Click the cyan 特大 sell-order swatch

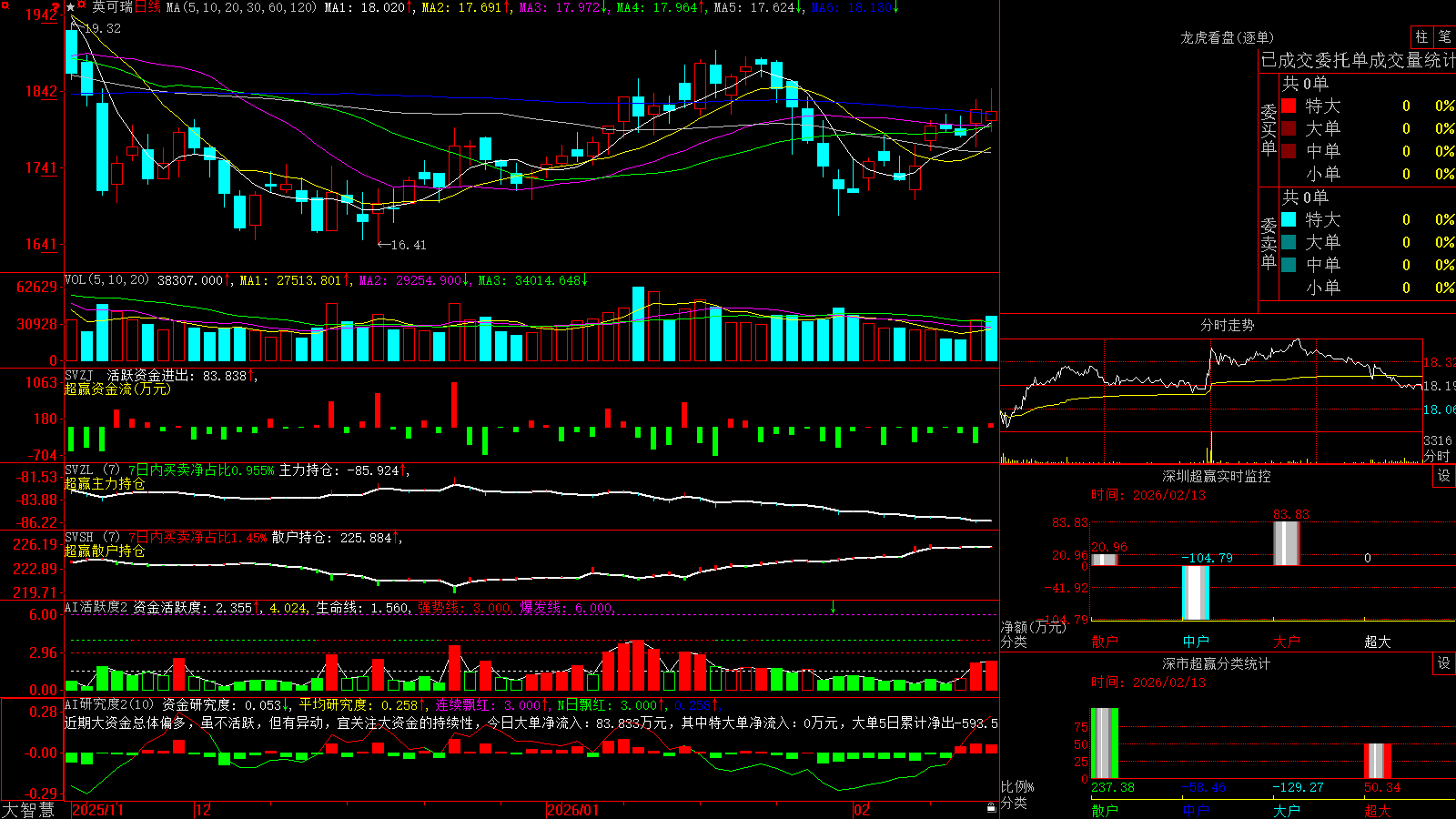1289,219
